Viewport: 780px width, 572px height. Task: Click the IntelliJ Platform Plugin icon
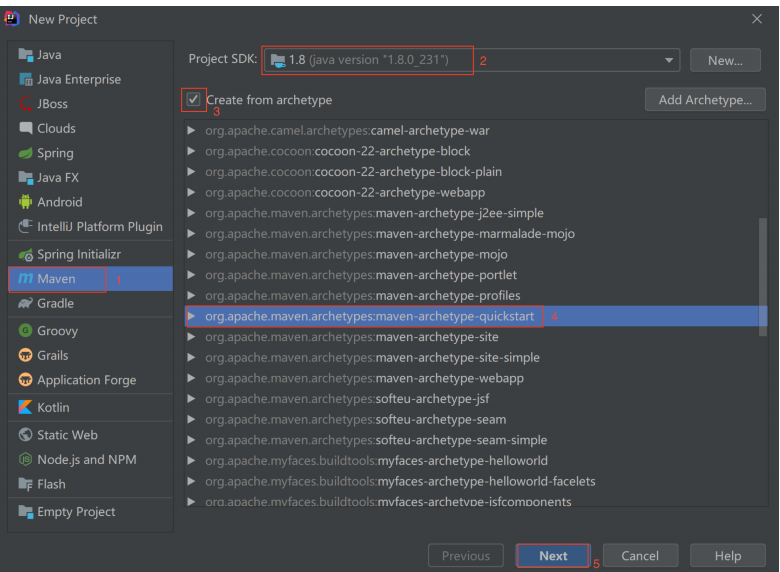(25, 227)
